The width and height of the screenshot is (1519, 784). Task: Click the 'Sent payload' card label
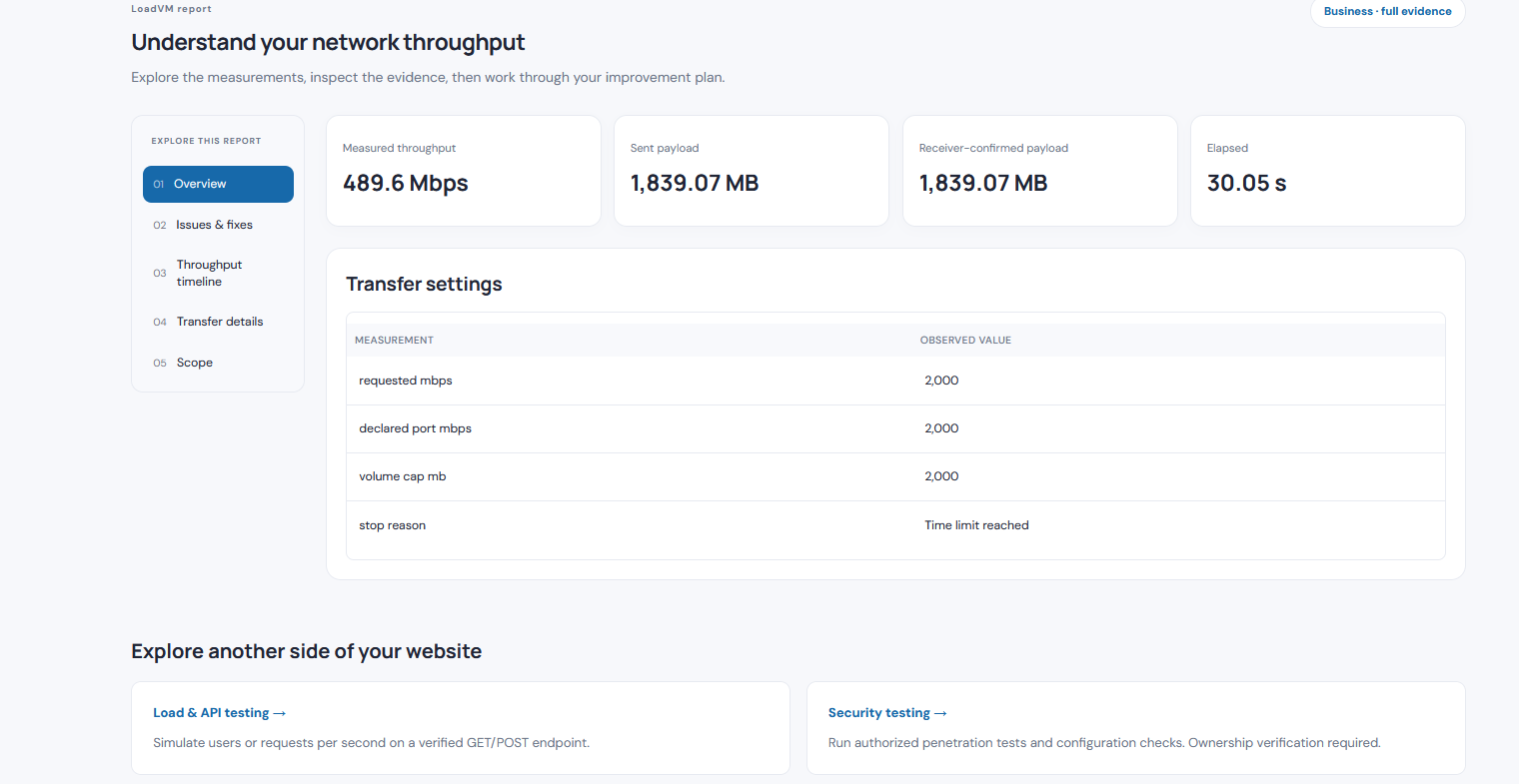(665, 148)
